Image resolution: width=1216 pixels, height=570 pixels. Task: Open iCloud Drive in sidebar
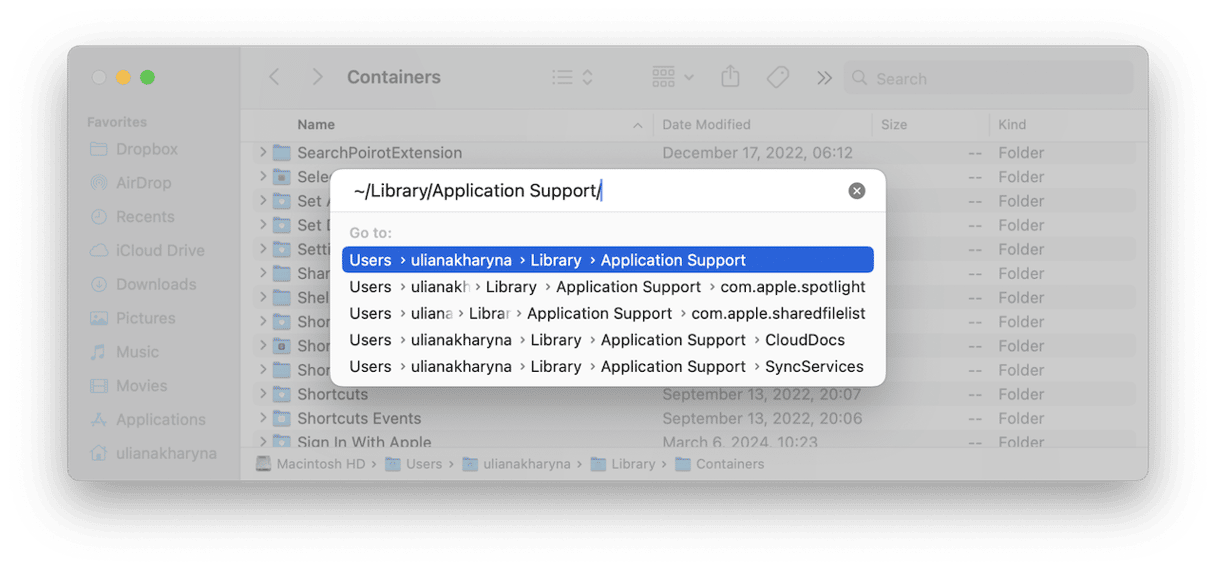tap(159, 250)
